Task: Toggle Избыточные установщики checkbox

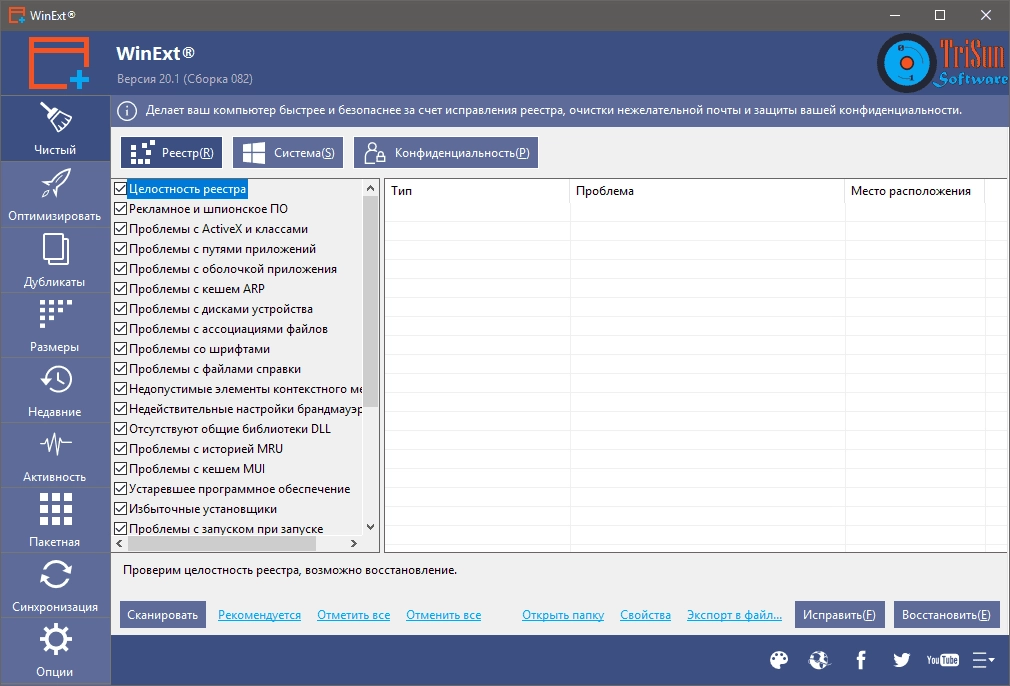Action: pyautogui.click(x=120, y=508)
